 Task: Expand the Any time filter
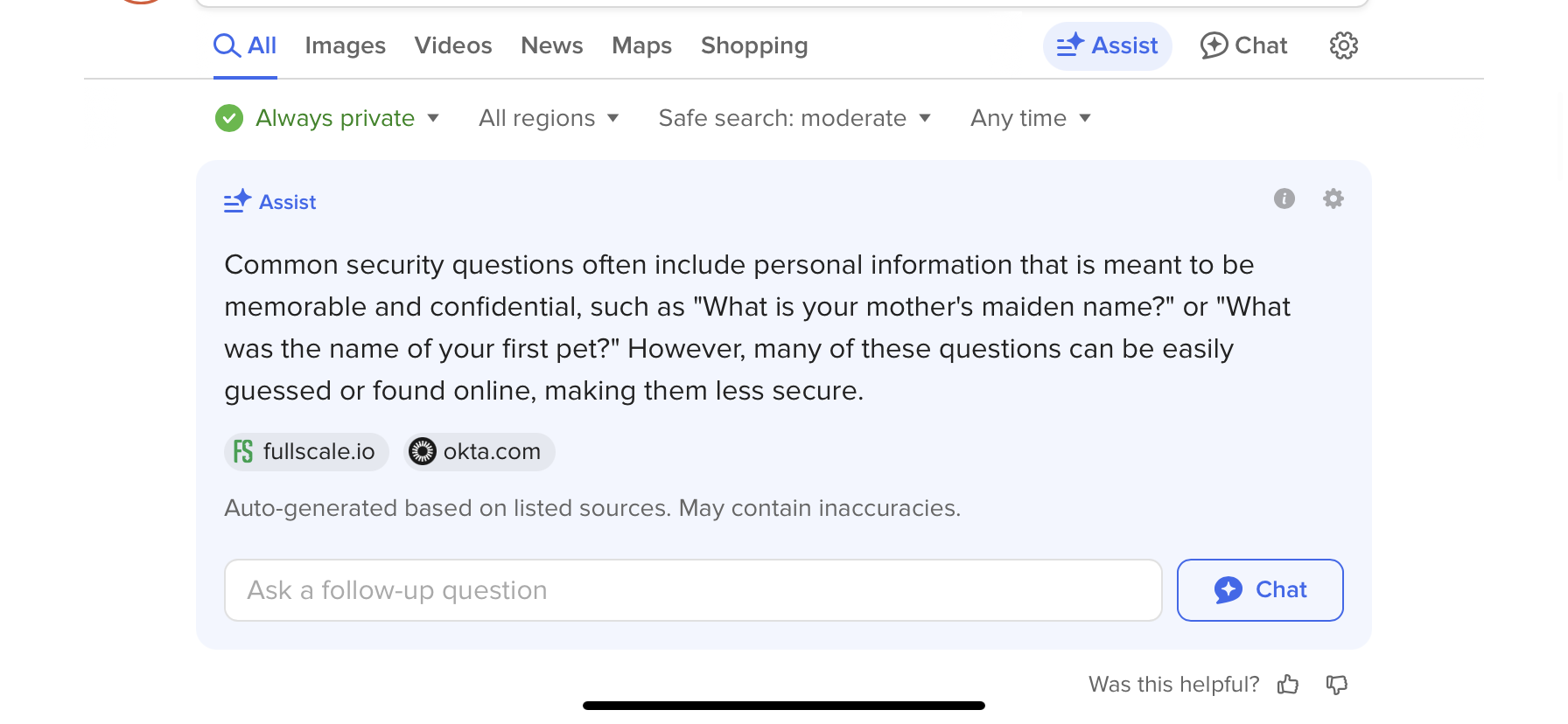[1031, 118]
